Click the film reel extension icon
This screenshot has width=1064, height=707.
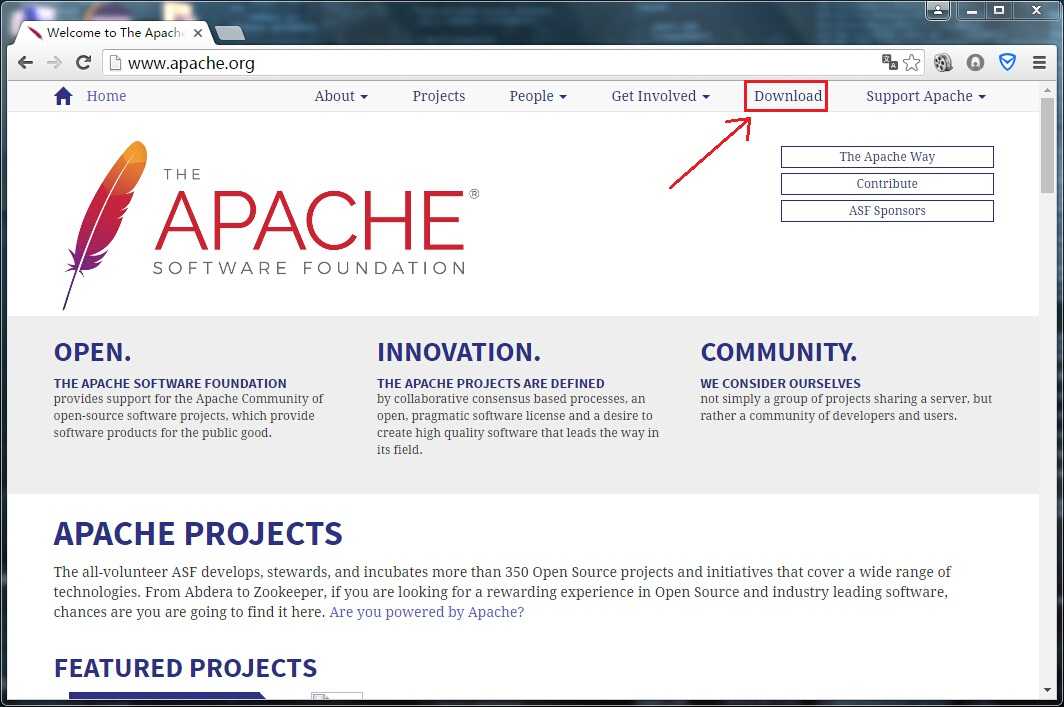[x=943, y=62]
